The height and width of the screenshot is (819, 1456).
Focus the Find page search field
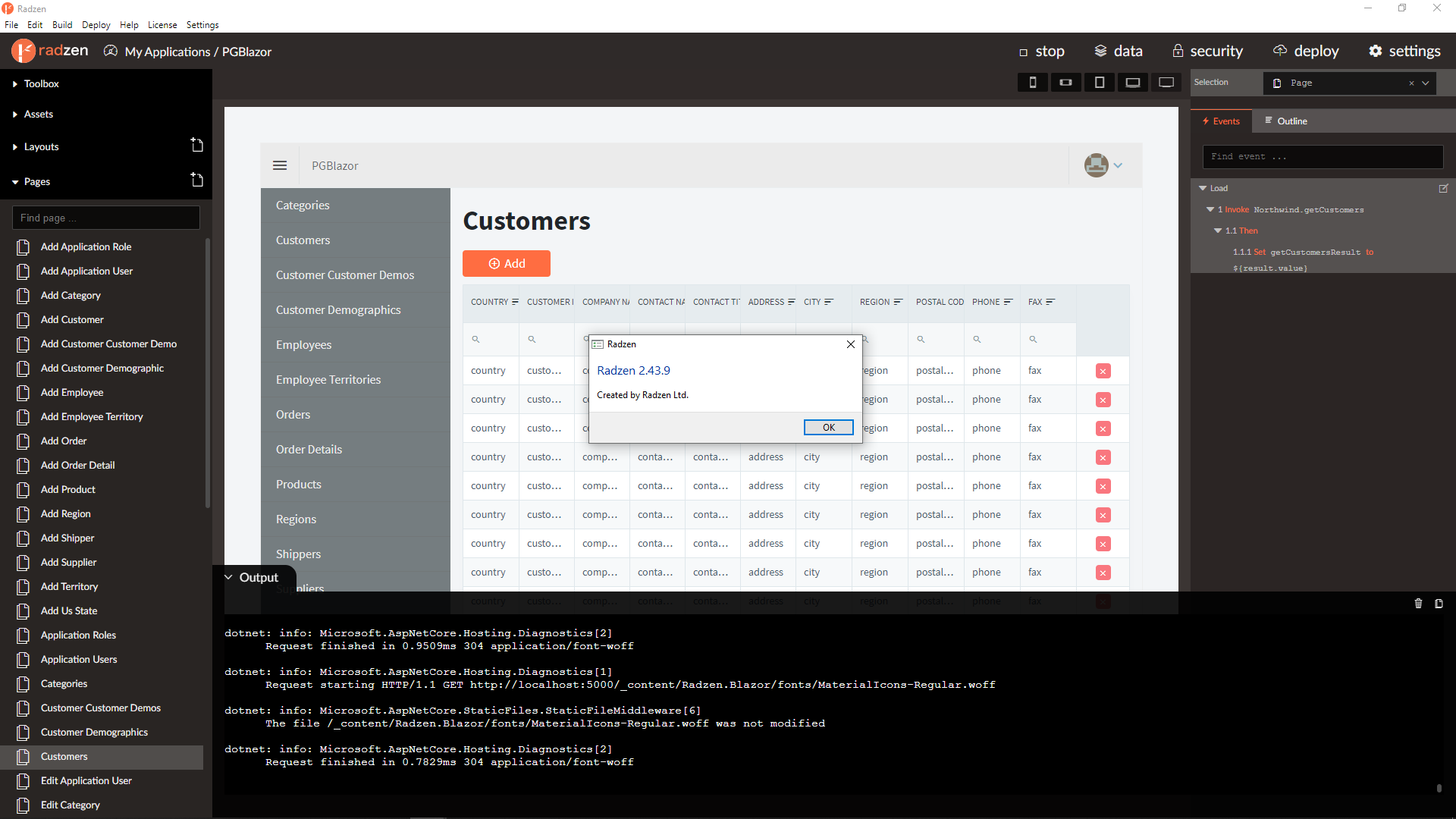point(106,218)
